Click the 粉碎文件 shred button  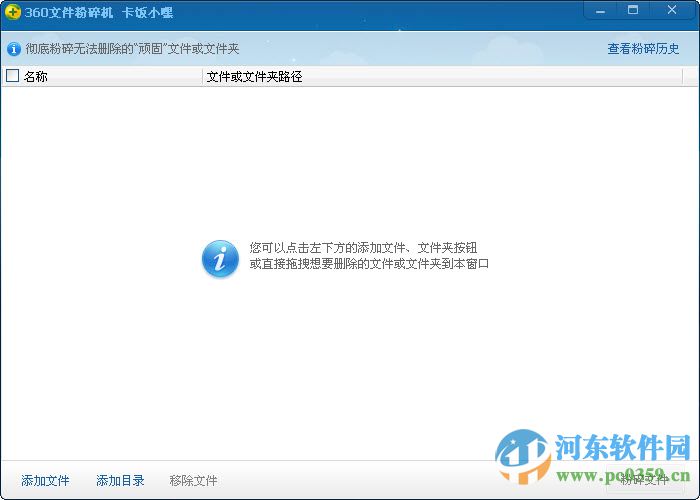coord(645,479)
